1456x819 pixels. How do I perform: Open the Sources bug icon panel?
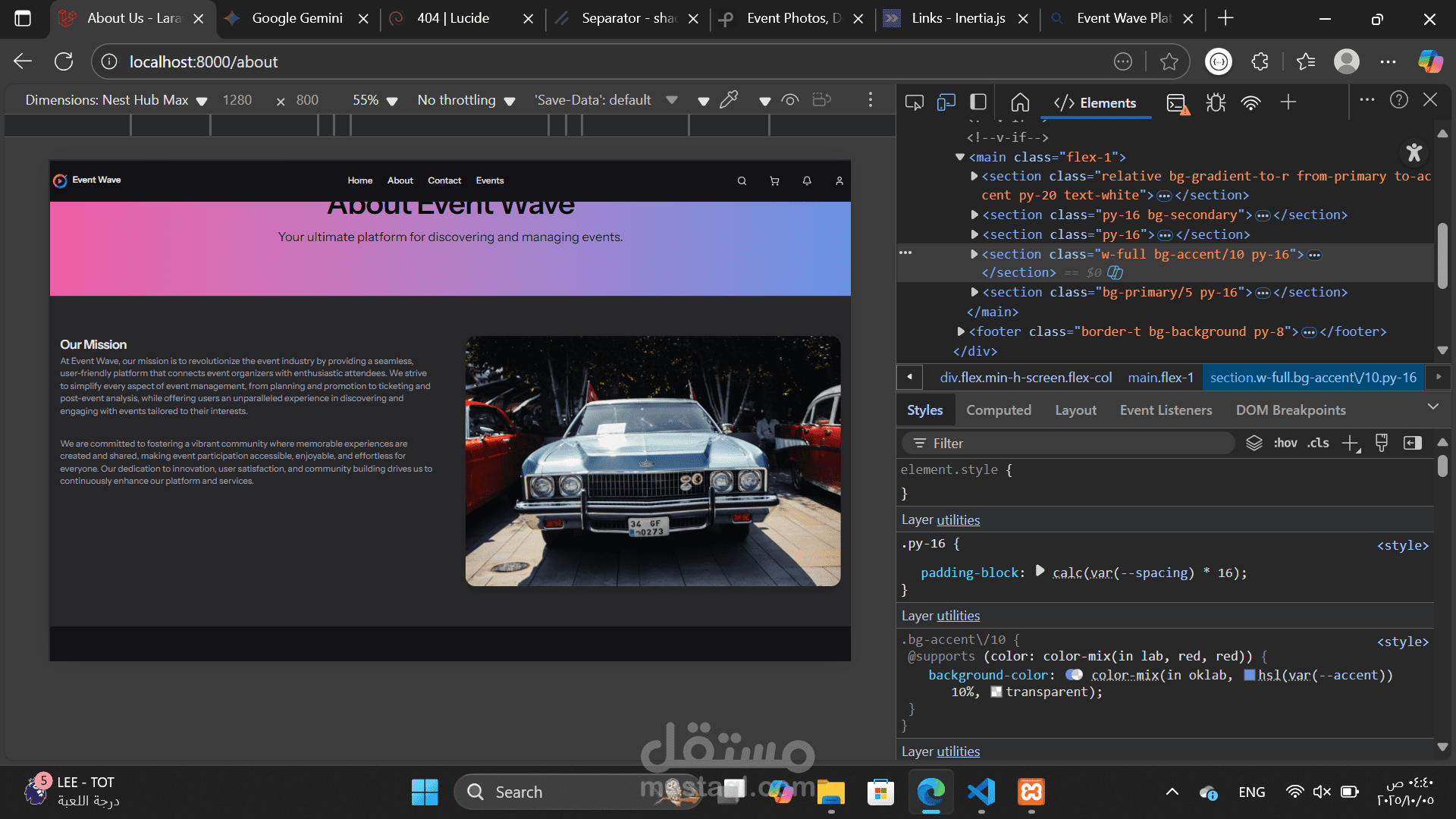click(x=1216, y=102)
